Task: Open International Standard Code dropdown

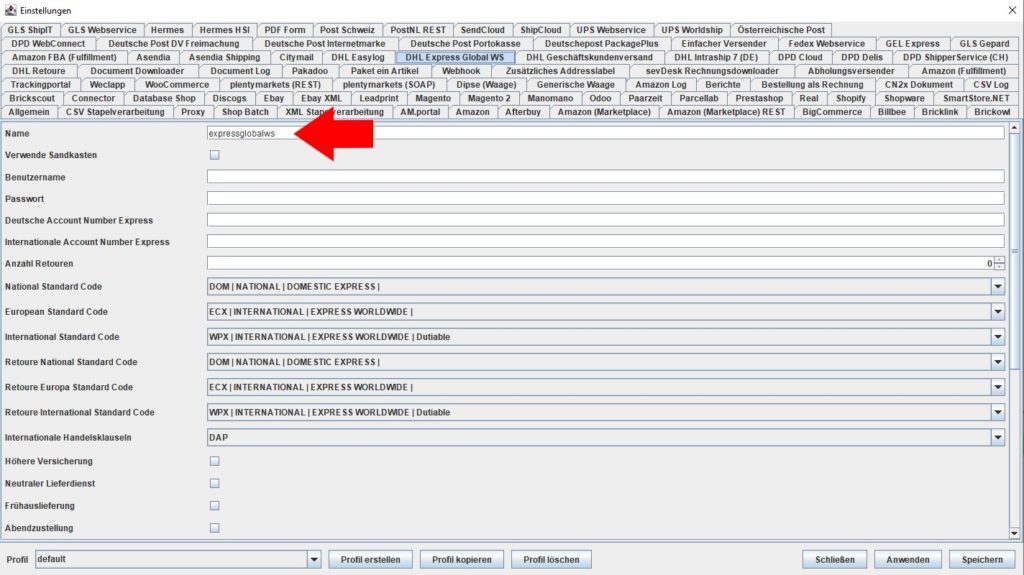Action: tap(998, 337)
